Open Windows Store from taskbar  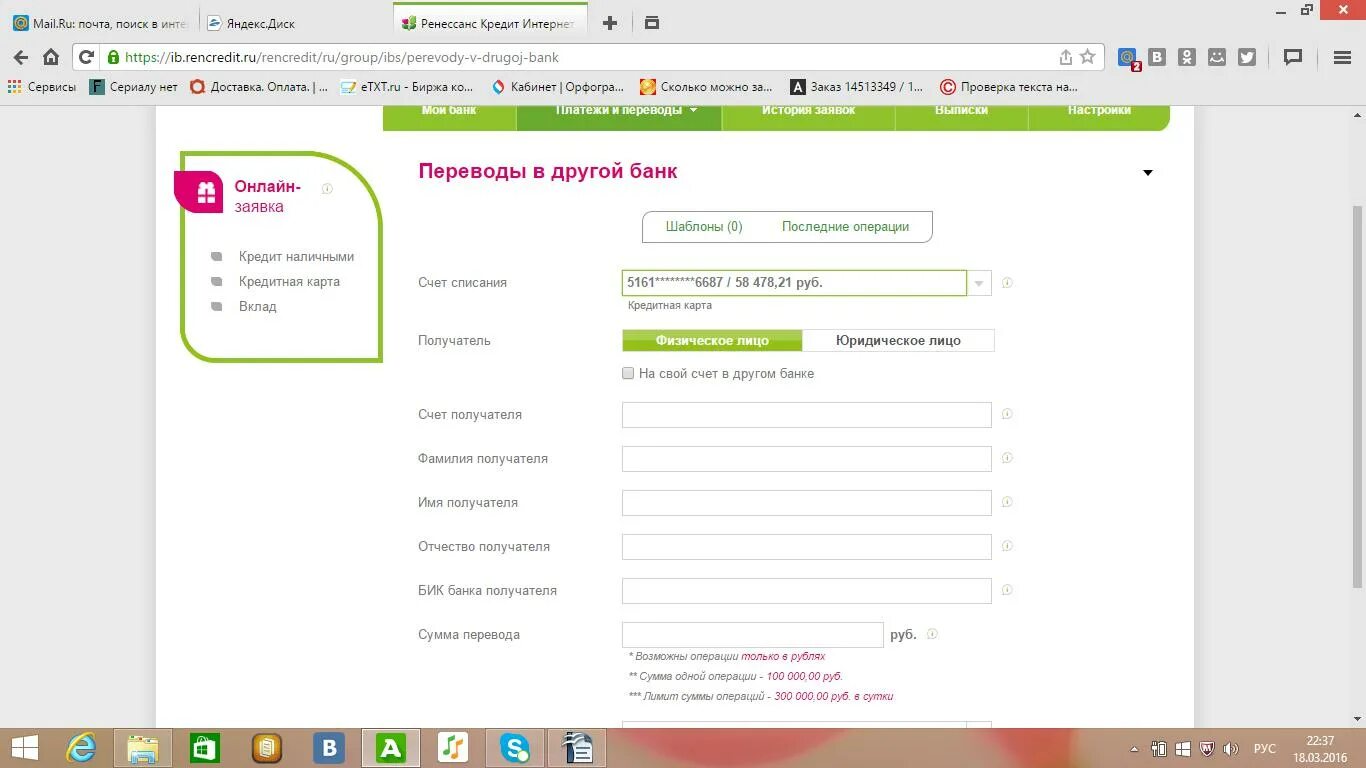coord(205,747)
